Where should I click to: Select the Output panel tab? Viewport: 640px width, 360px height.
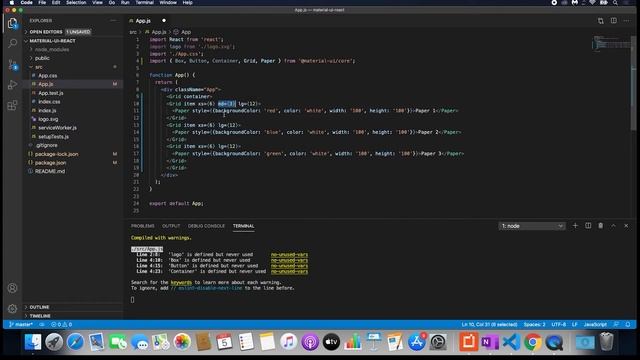(171, 226)
